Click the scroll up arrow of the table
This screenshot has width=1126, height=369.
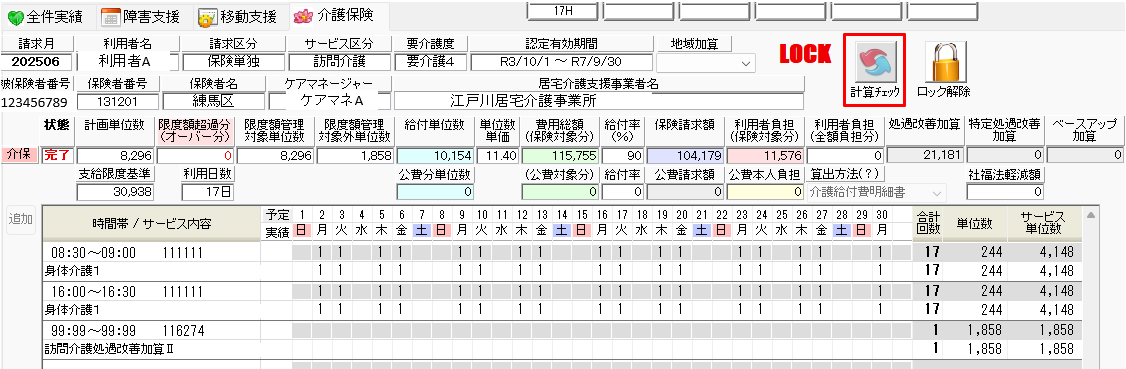[1091, 215]
